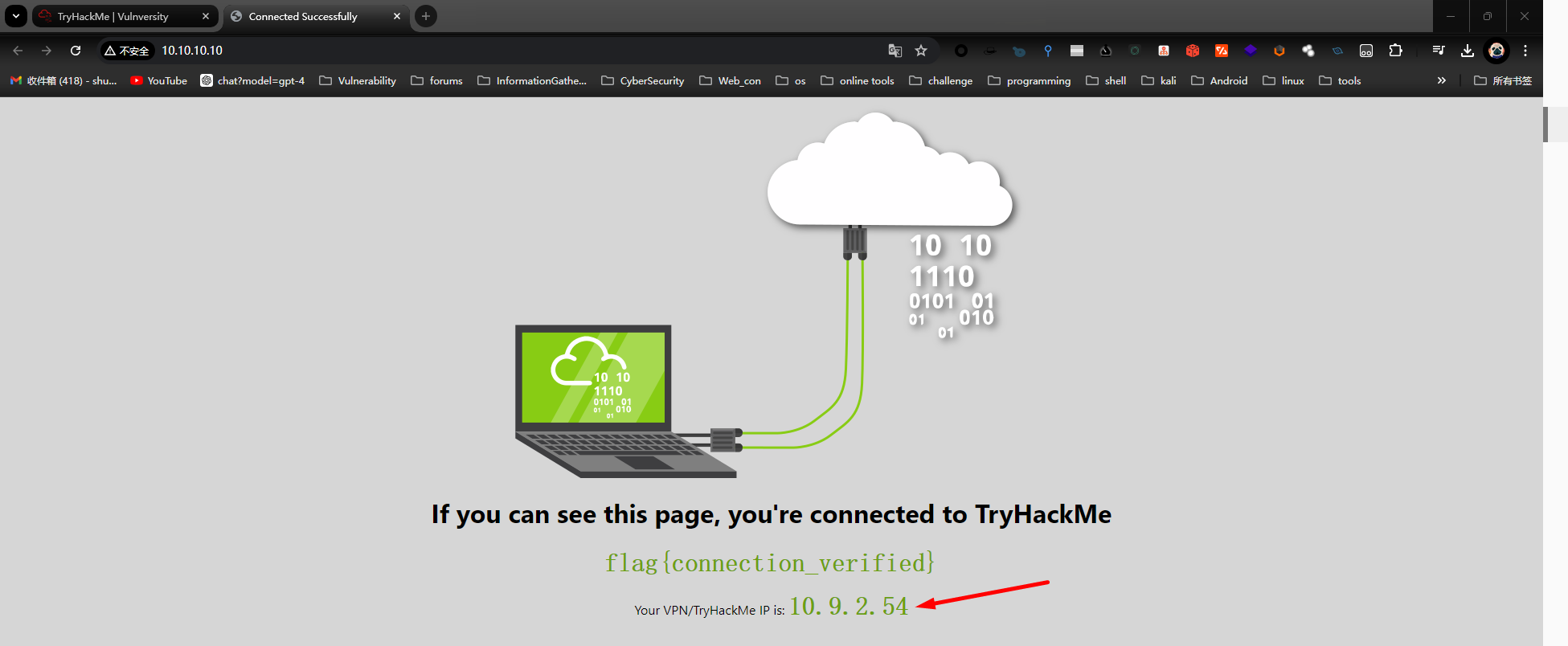1568x646 pixels.
Task: Click the blue eye extension icon
Action: 1337,51
